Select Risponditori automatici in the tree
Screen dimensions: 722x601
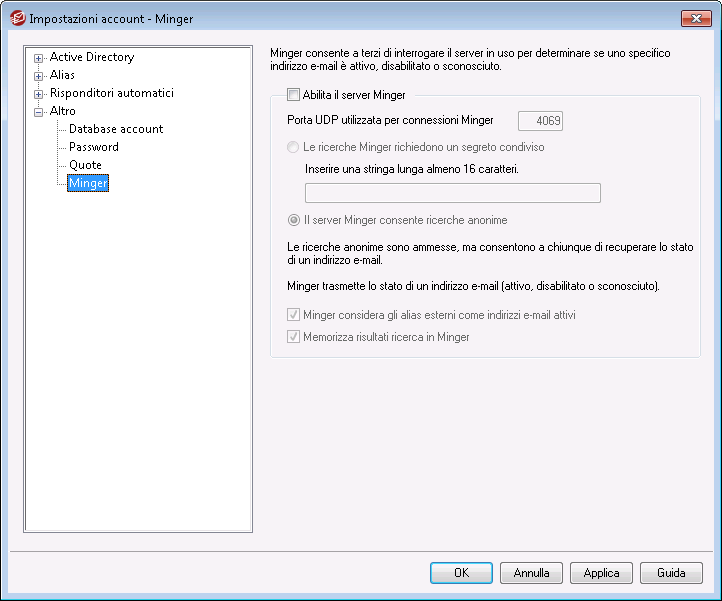coord(112,93)
